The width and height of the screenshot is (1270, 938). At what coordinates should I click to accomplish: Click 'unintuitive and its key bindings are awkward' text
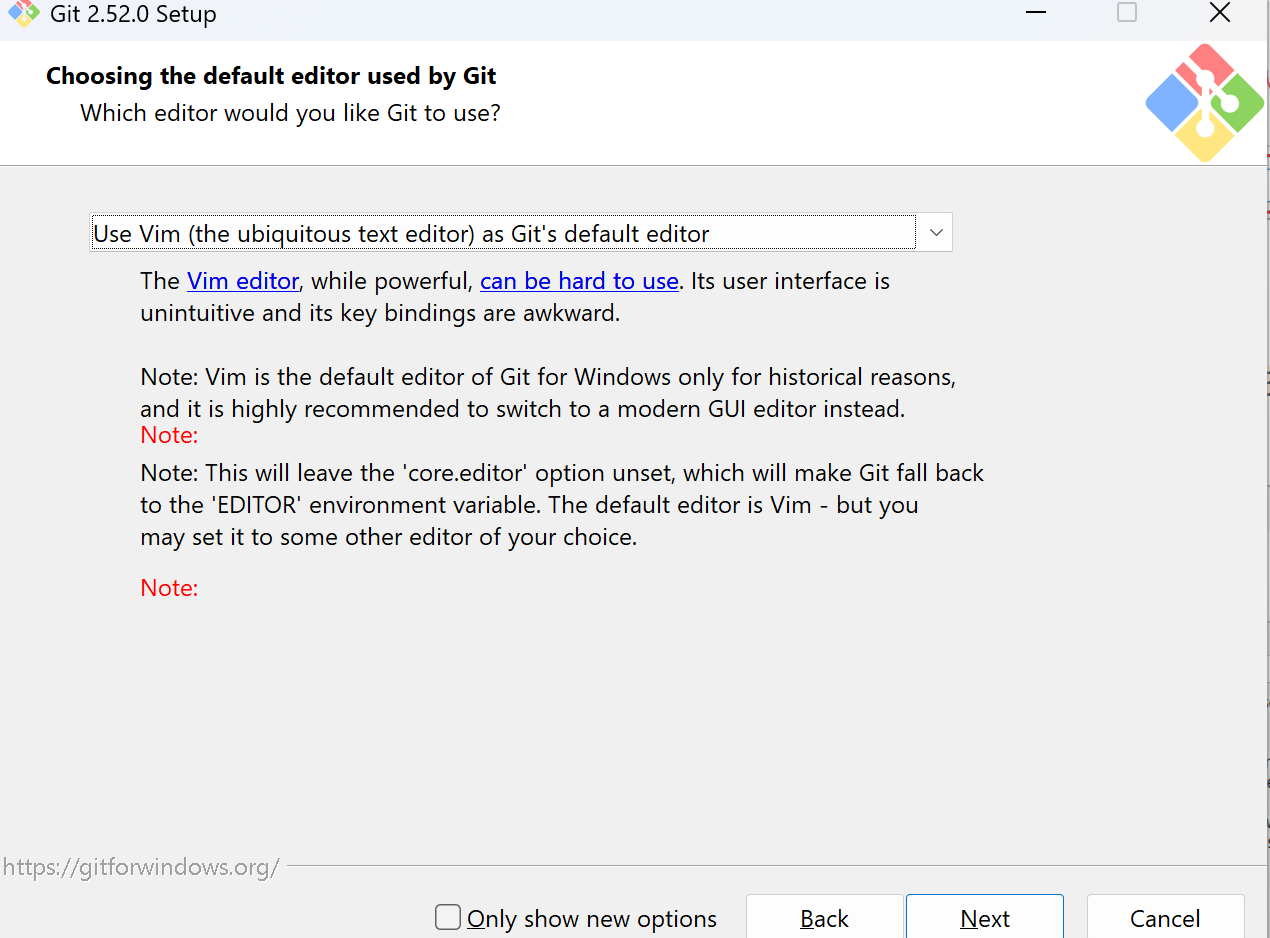point(380,313)
